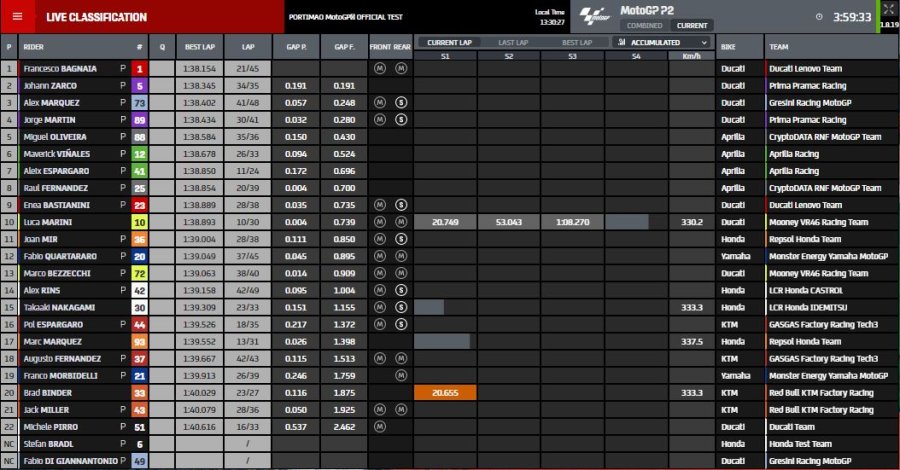Click Pirro's gap value 2.462

click(x=344, y=427)
